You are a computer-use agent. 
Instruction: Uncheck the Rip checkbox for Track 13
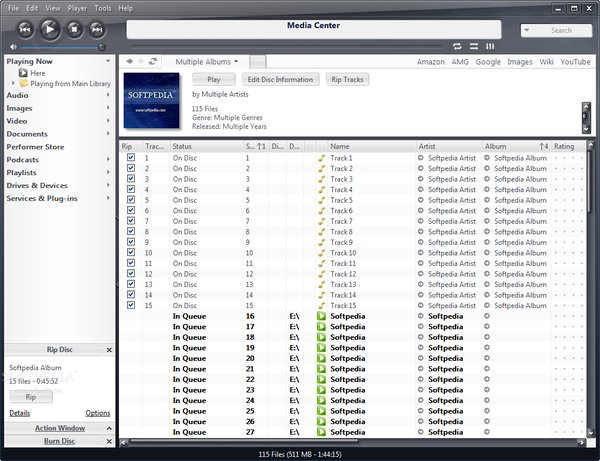131,284
